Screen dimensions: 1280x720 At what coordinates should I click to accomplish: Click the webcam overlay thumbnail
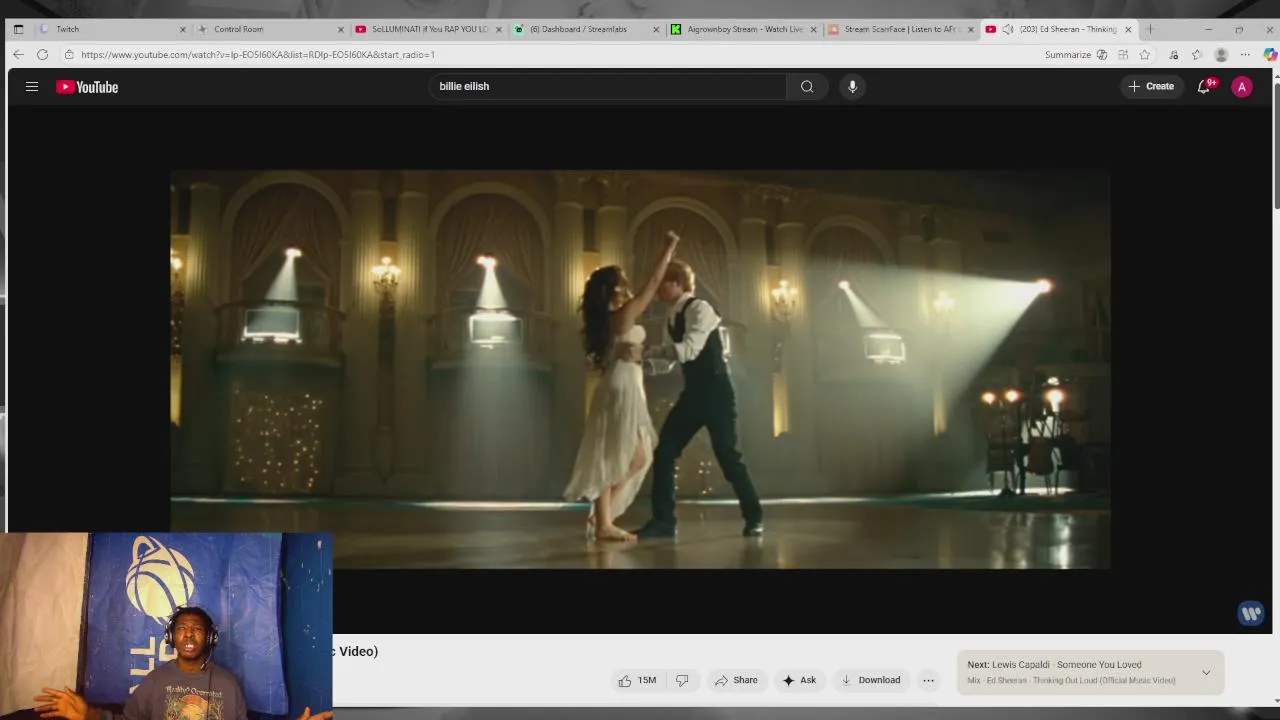tap(166, 626)
